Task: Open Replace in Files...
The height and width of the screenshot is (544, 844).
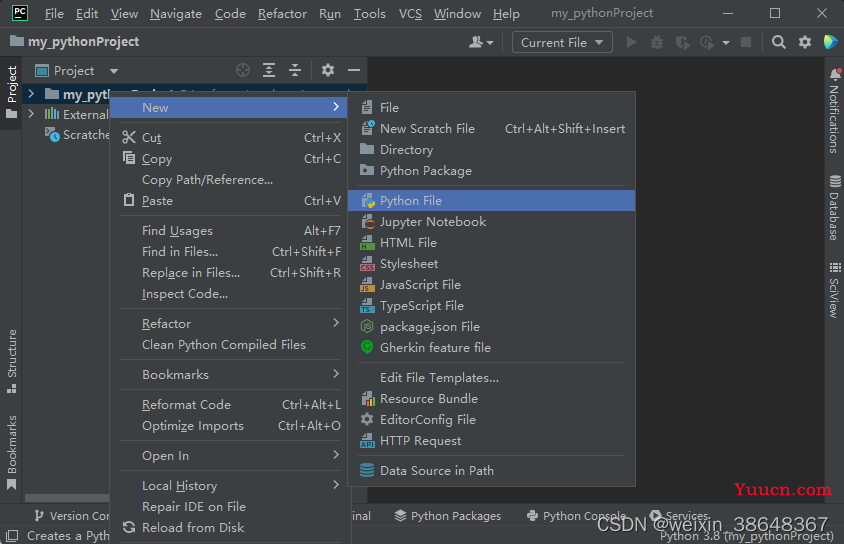Action: coord(229,273)
